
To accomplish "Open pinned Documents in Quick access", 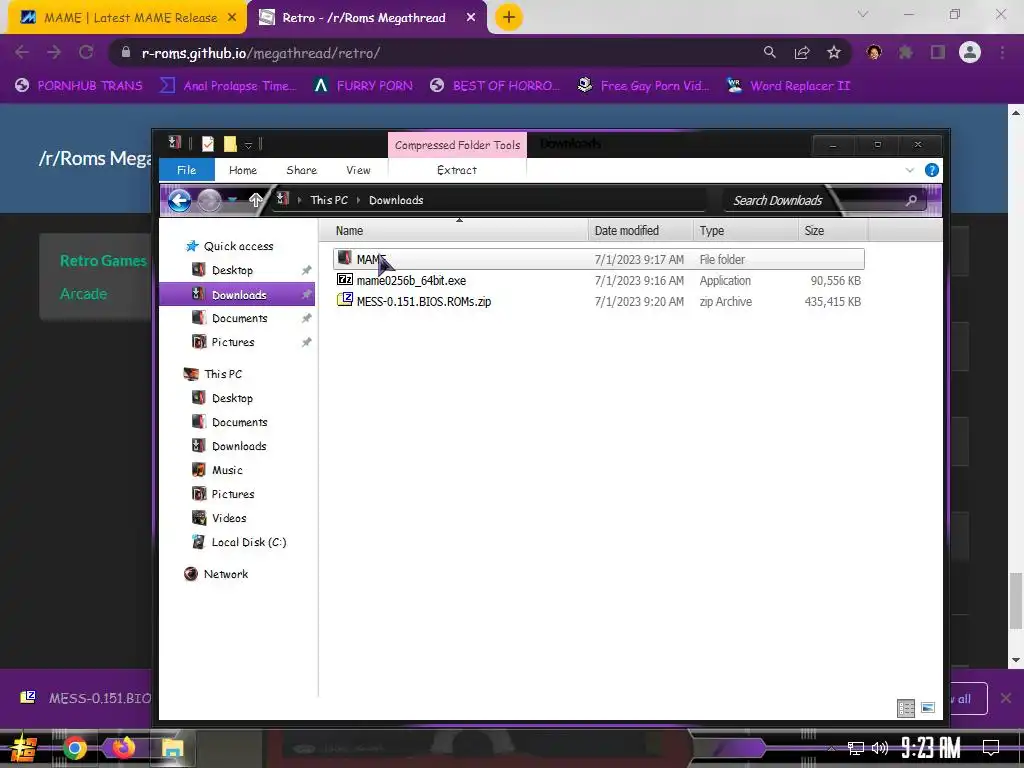I will [240, 318].
